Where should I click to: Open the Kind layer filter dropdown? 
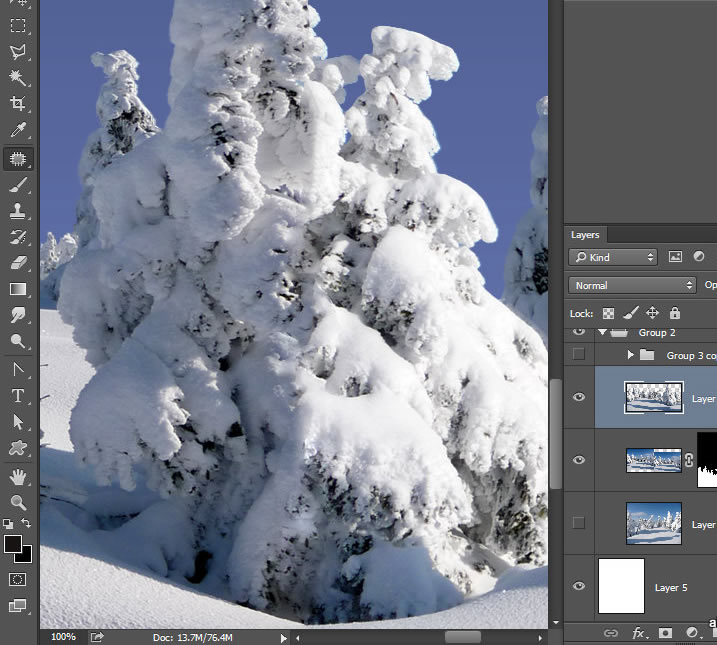click(613, 257)
